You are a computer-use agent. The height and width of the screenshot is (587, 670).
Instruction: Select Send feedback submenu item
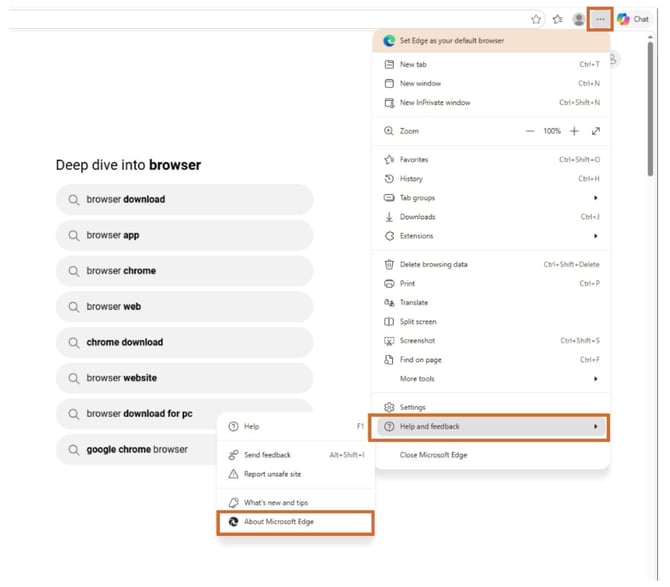[296, 455]
